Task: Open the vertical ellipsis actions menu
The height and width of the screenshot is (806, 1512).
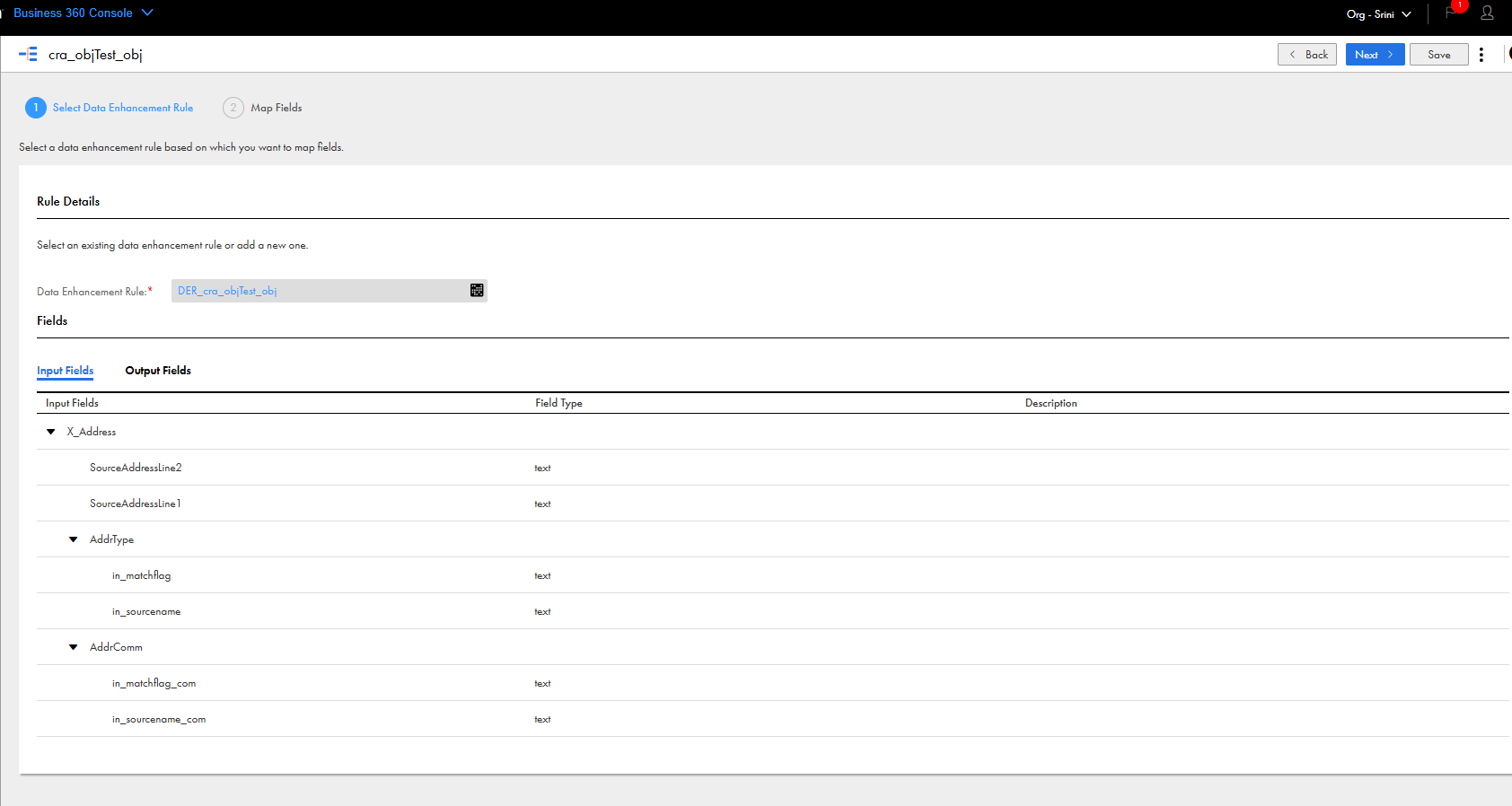Action: [x=1481, y=55]
